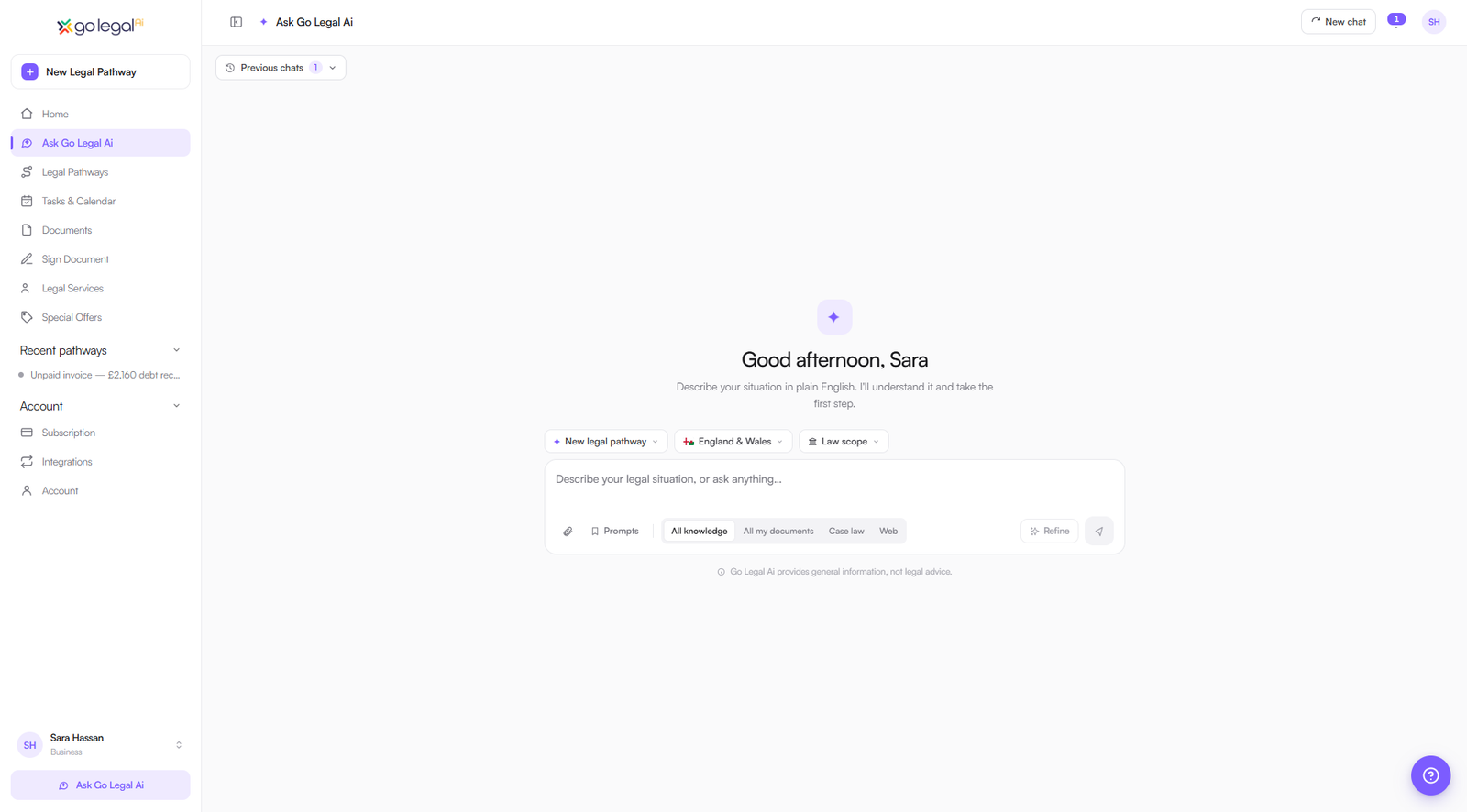
Task: Click the SH avatar beside Sara Hassan
Action: [x=29, y=745]
